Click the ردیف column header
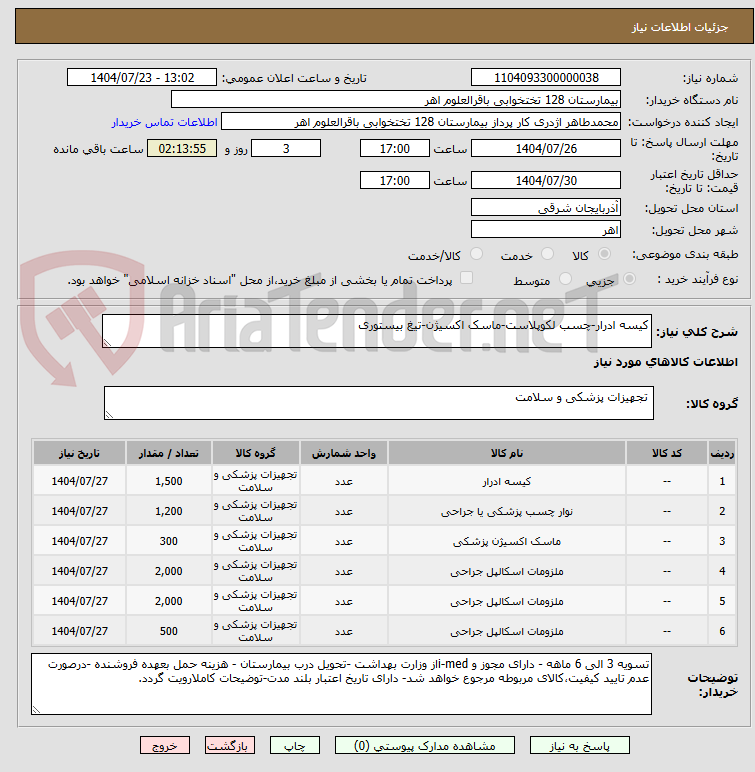 click(x=722, y=453)
